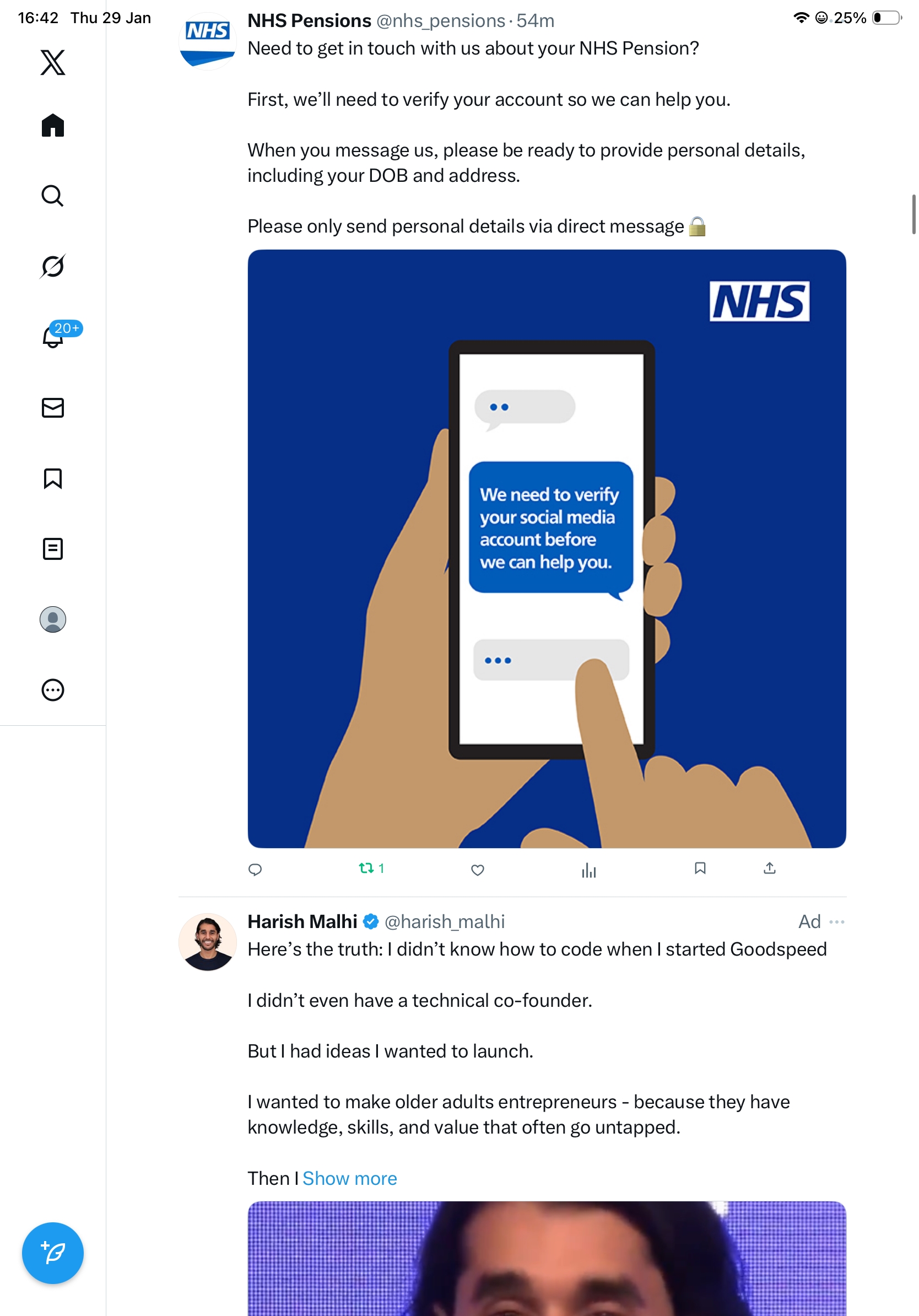Screen dimensions: 919x1316
Task: Open the Search explore page
Action: tap(53, 196)
